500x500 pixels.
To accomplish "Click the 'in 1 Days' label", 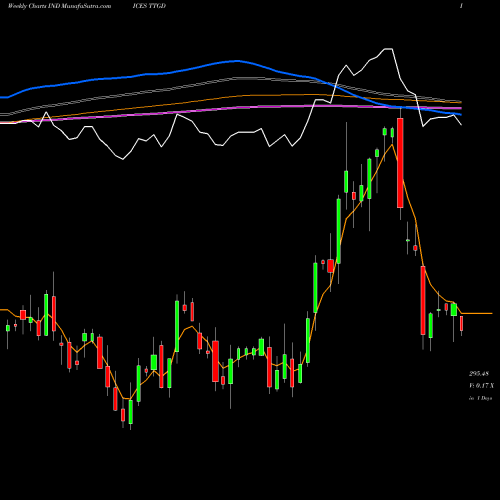I will pyautogui.click(x=480, y=398).
